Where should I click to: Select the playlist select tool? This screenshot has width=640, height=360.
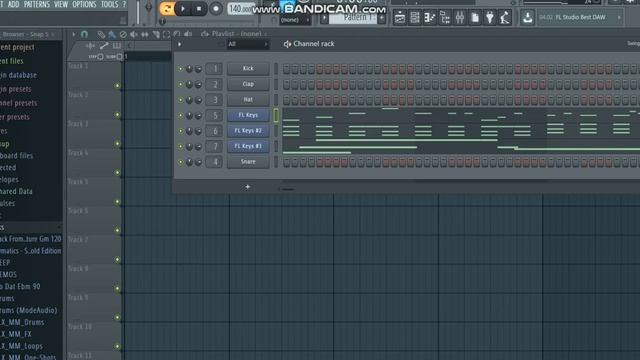tap(166, 35)
